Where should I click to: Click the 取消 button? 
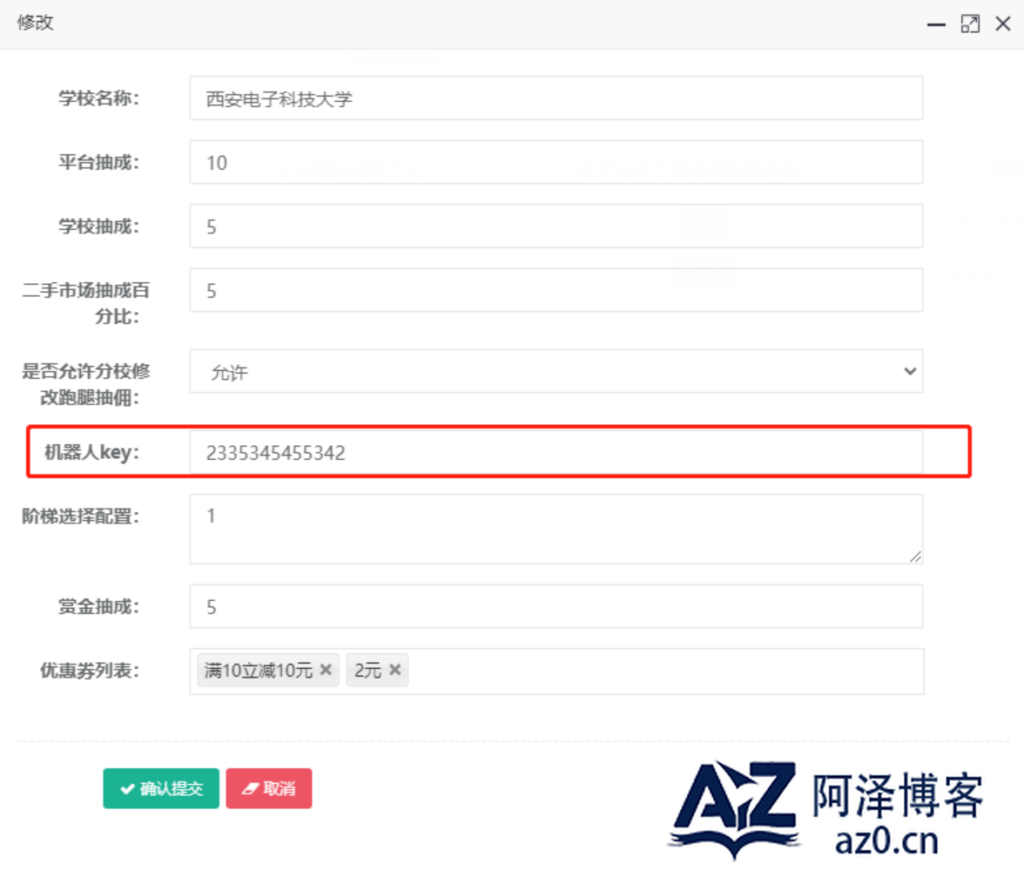coord(269,788)
